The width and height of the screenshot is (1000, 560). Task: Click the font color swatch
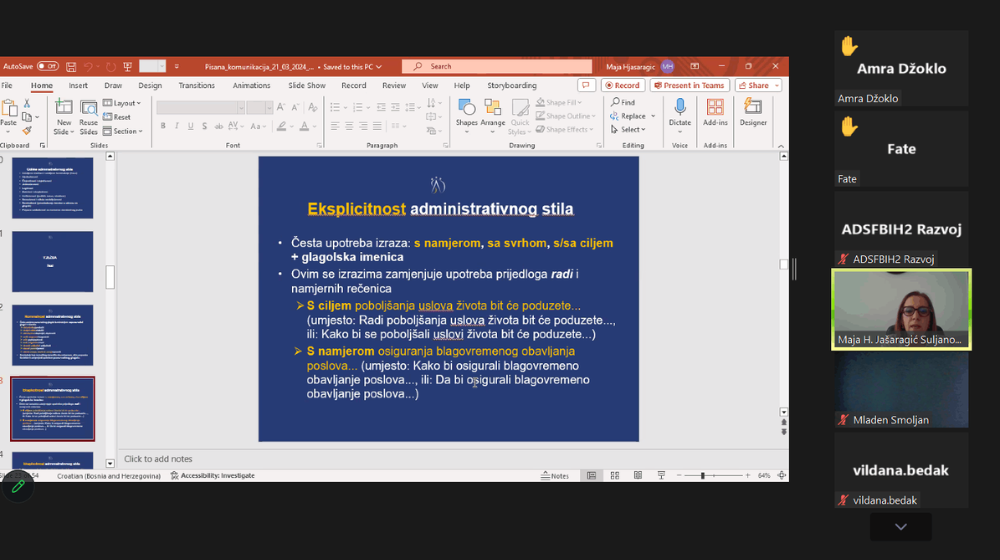point(304,126)
